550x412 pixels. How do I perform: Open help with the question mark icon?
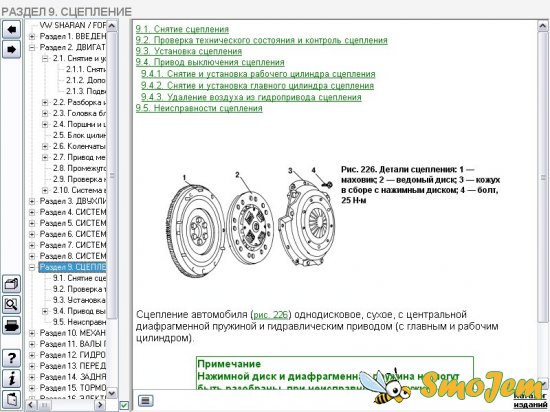click(12, 358)
